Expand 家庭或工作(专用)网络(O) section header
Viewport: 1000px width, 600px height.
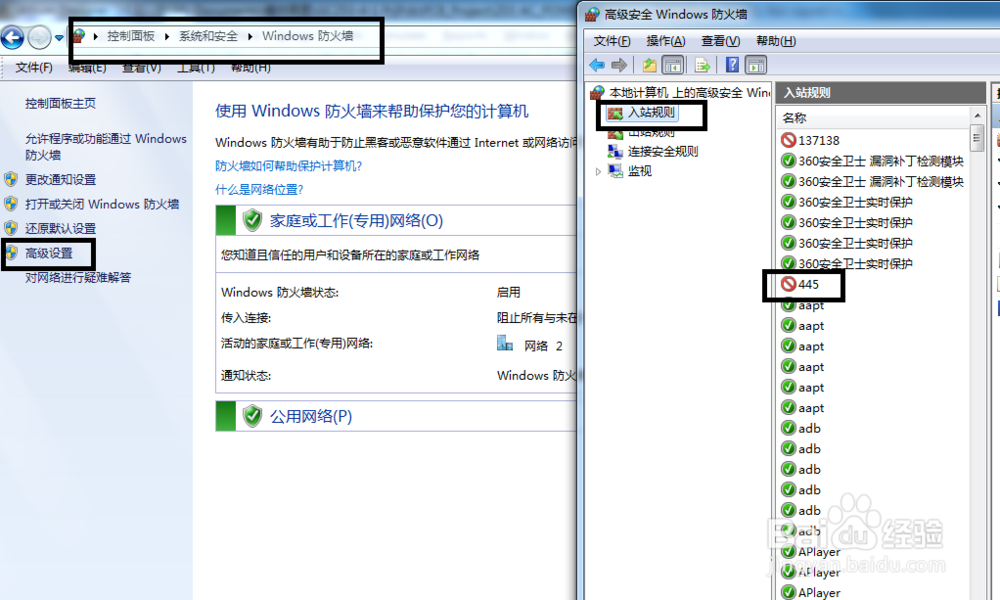pyautogui.click(x=356, y=221)
